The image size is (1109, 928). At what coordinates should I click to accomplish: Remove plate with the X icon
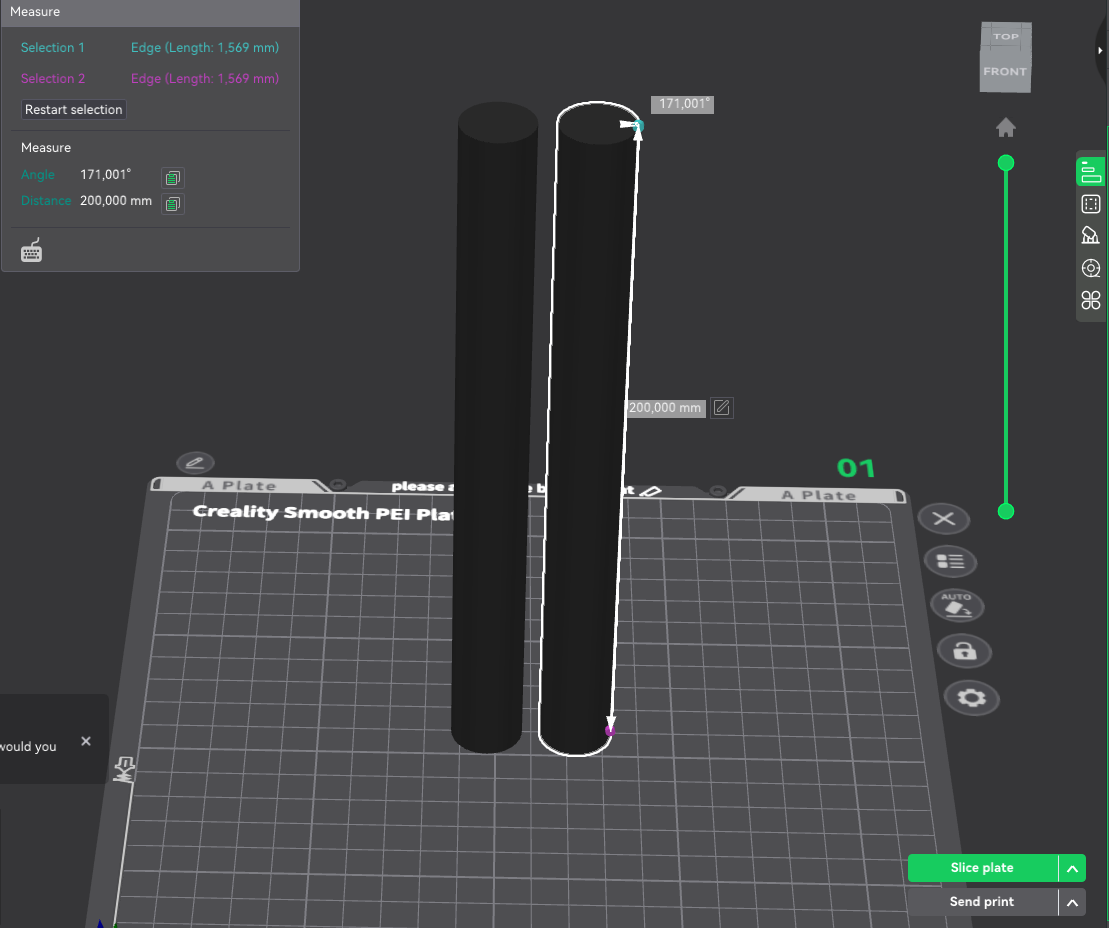click(943, 519)
